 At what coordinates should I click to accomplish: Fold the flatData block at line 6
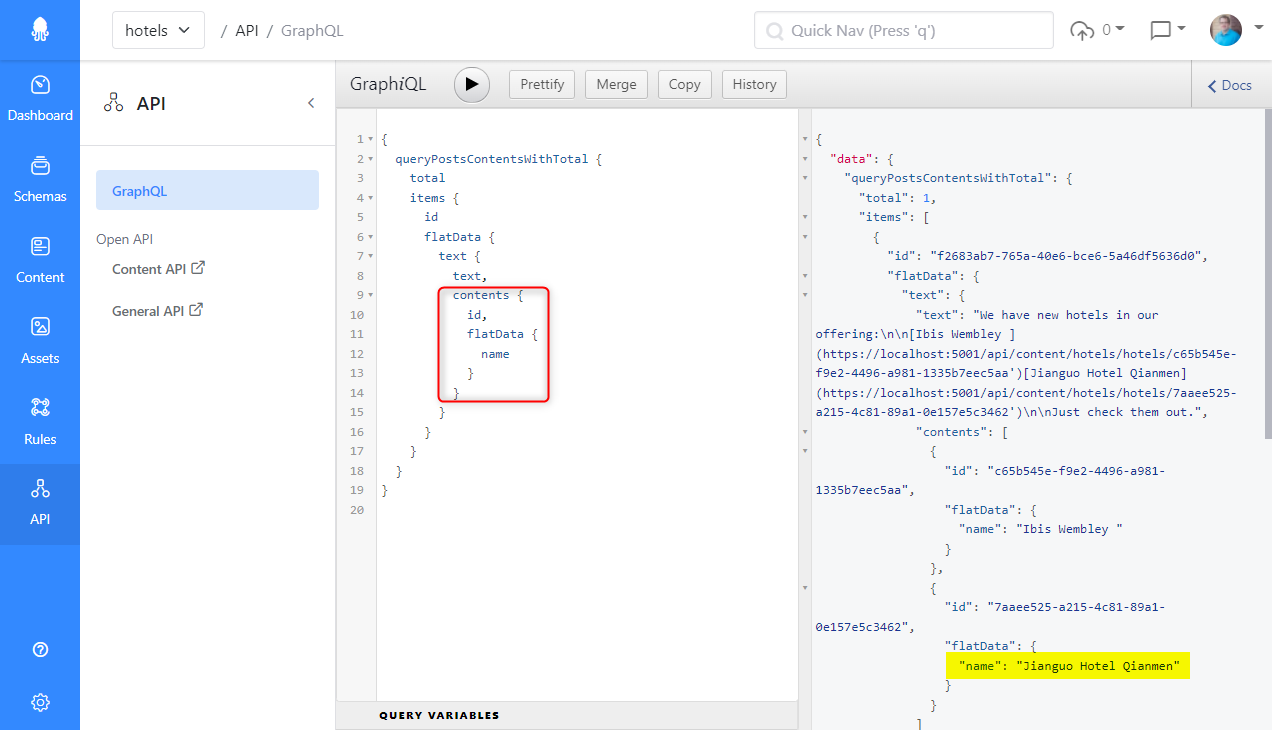pos(371,237)
